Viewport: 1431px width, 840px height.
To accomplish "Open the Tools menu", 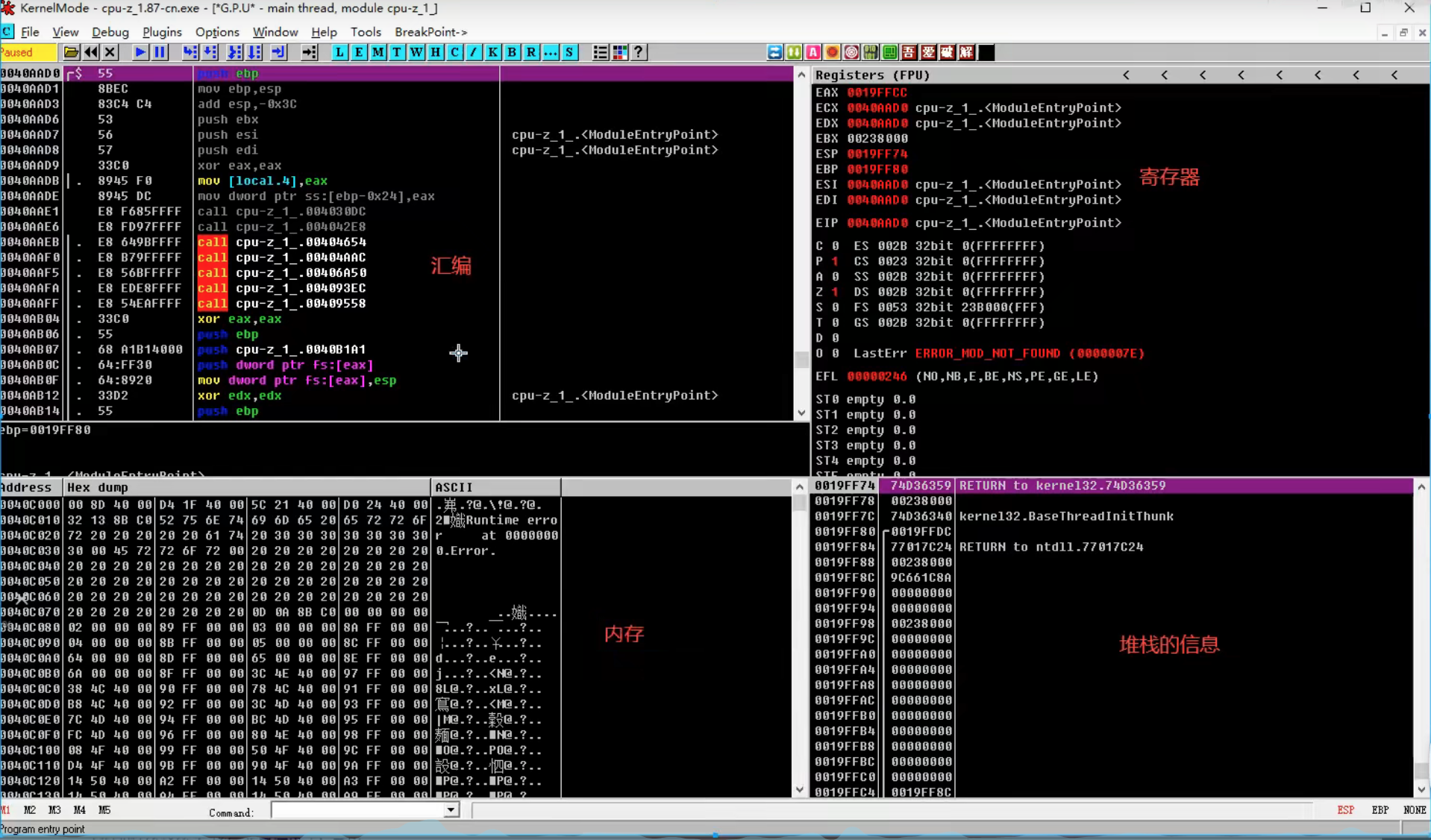I will pyautogui.click(x=366, y=32).
